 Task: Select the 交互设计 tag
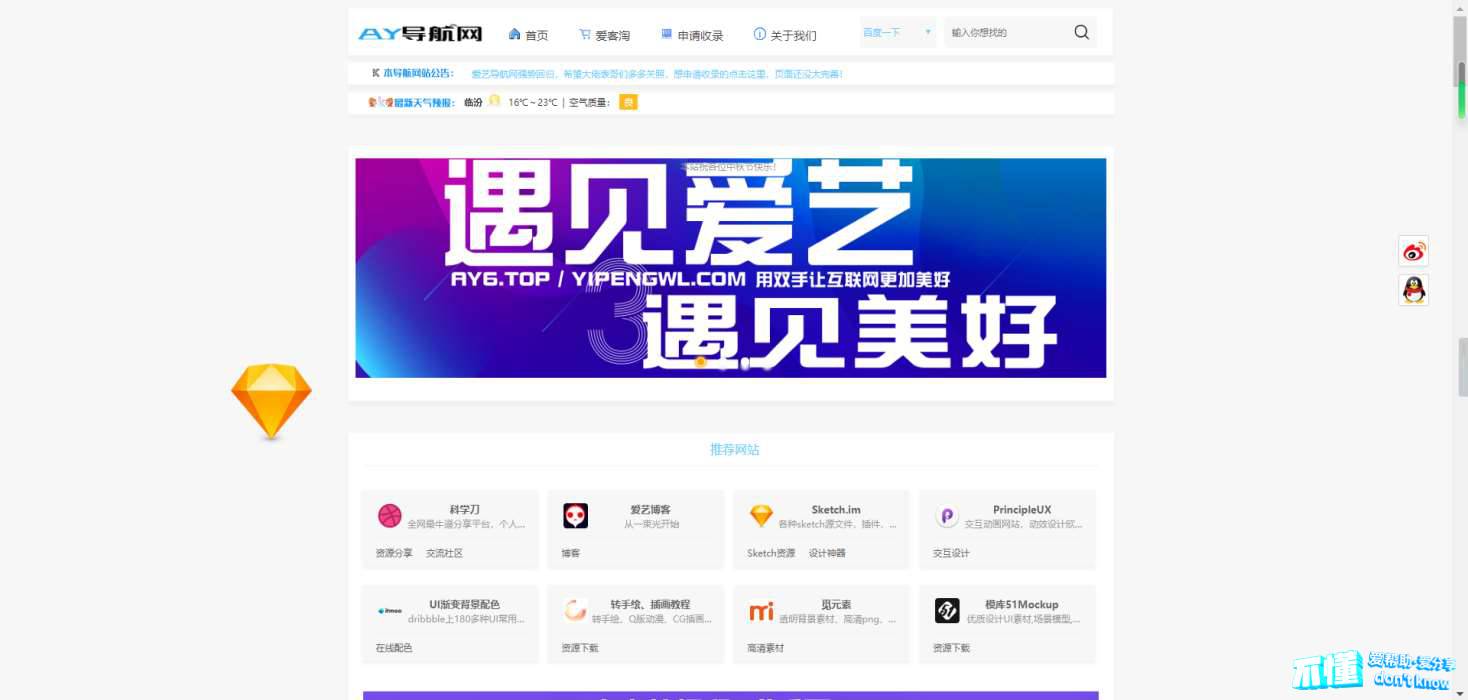951,553
